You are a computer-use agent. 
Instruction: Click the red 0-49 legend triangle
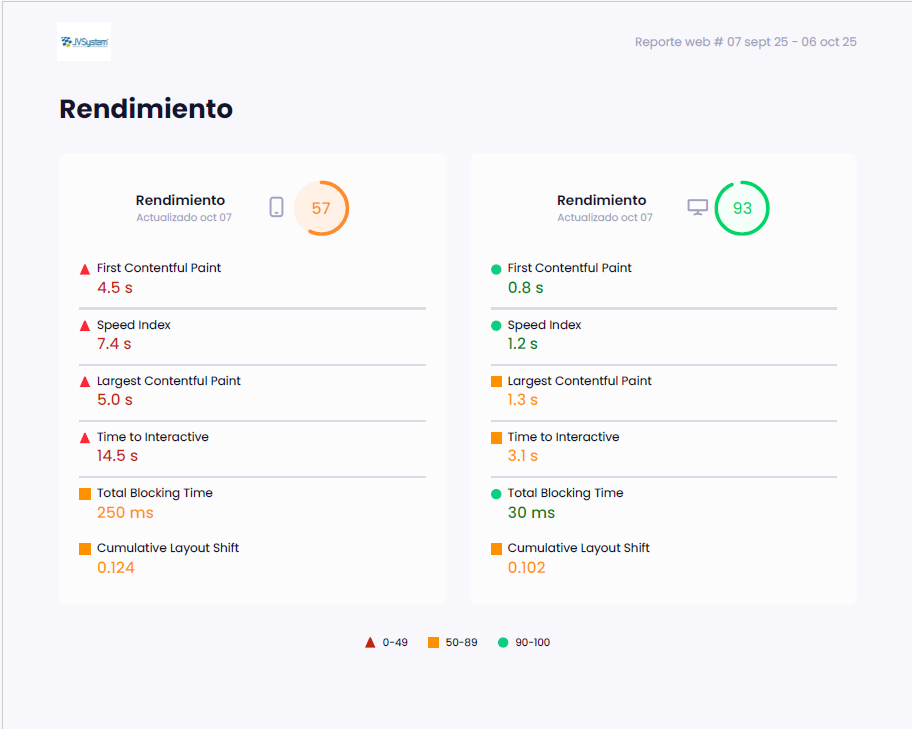point(370,643)
